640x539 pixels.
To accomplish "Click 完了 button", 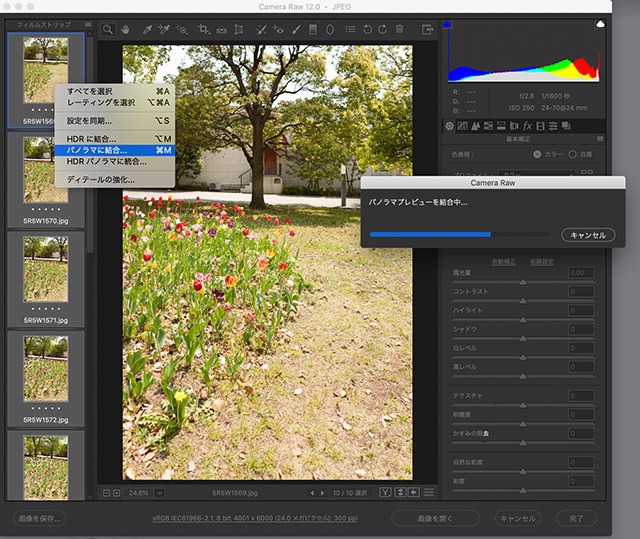I will [576, 519].
